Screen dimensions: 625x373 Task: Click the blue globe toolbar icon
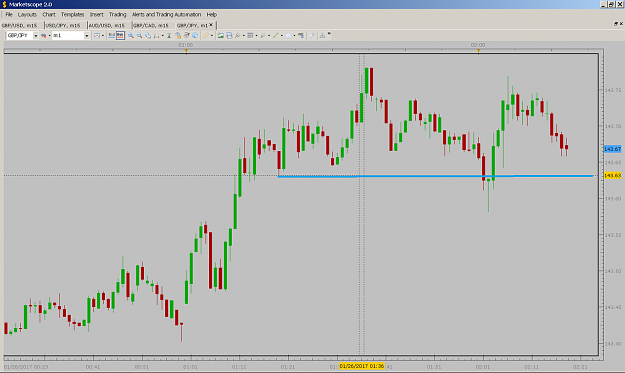coord(195,35)
